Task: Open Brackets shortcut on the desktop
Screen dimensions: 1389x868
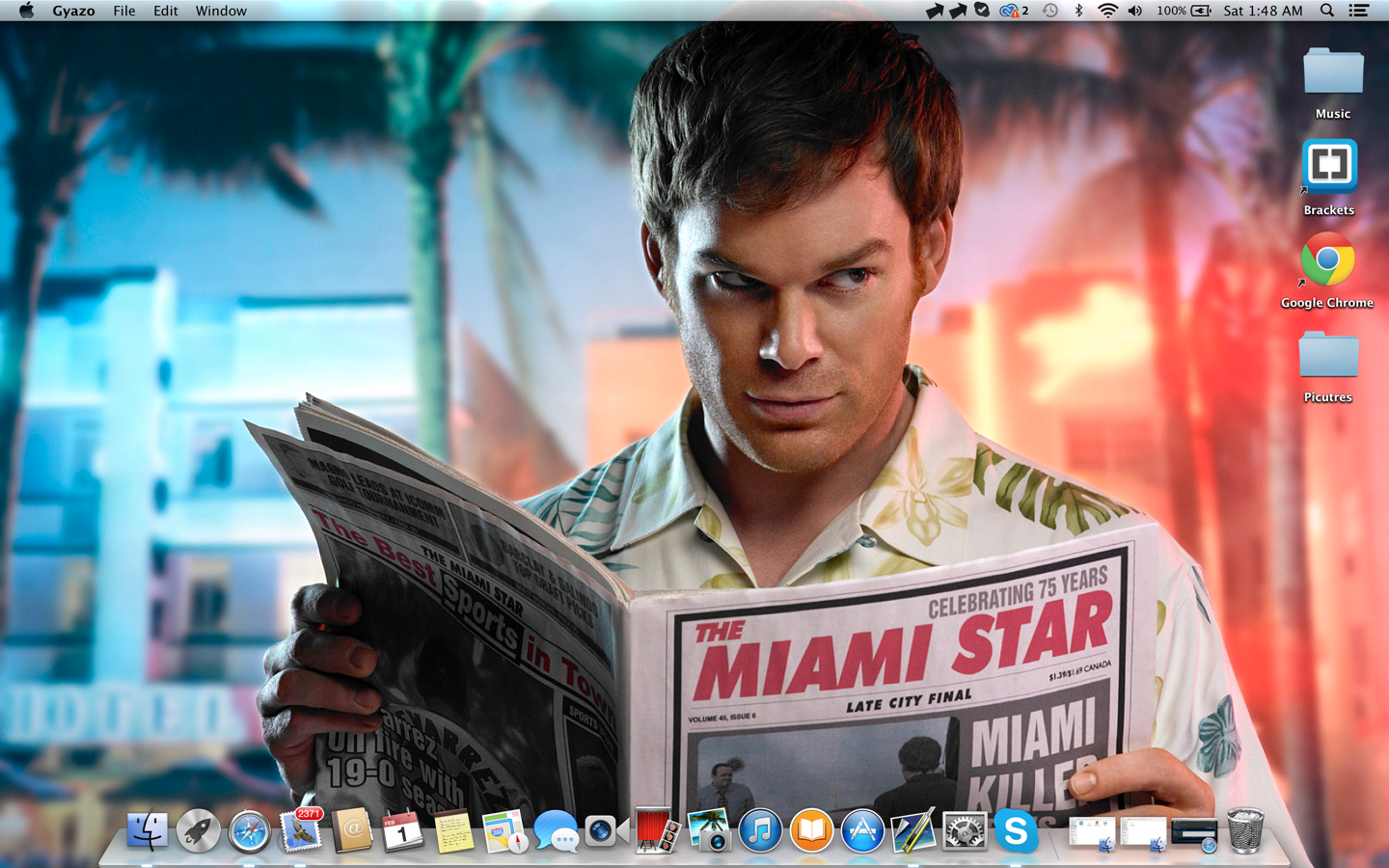Action: click(x=1329, y=178)
